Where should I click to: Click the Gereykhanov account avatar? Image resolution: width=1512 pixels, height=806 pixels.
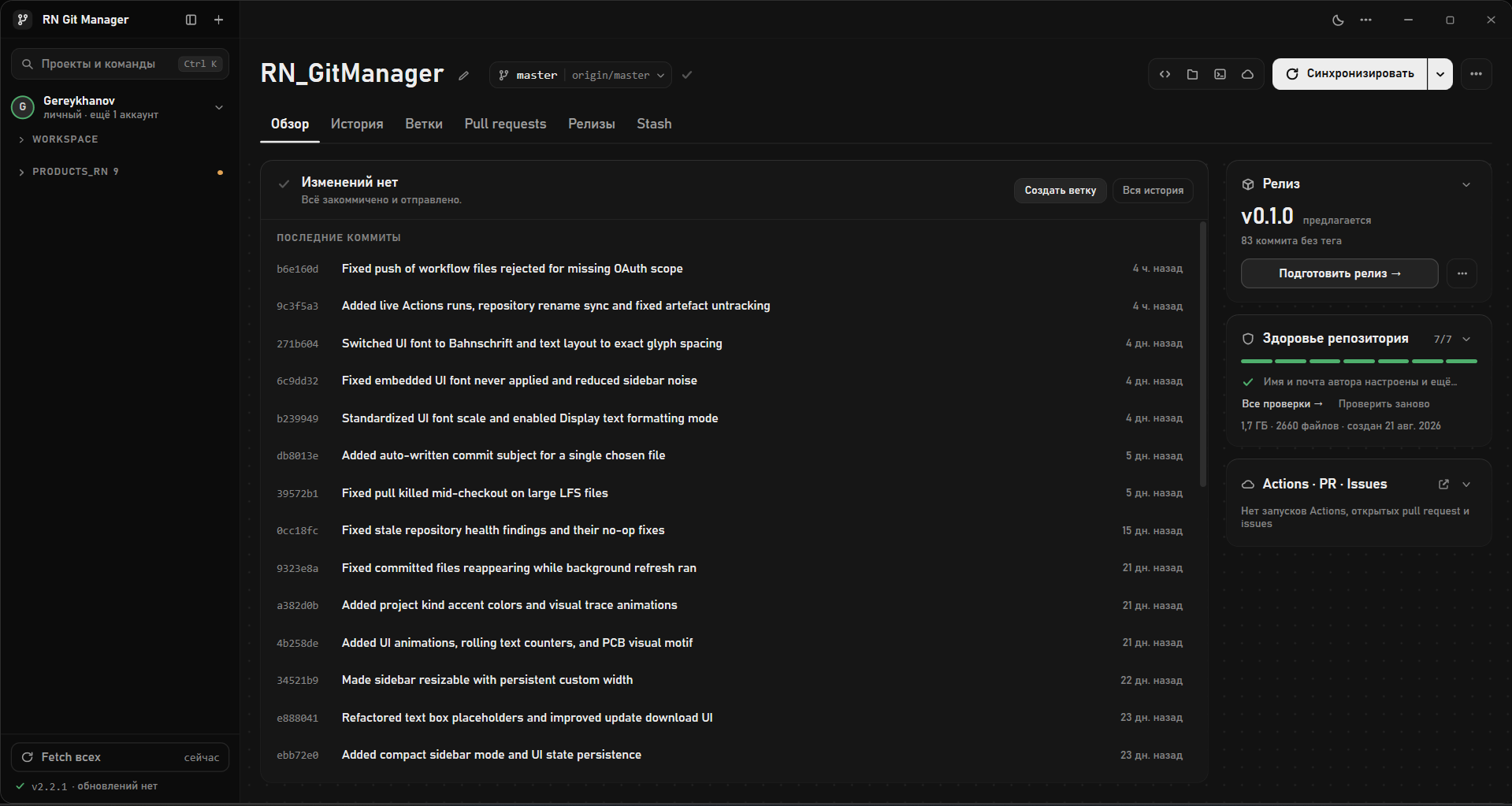pyautogui.click(x=23, y=107)
